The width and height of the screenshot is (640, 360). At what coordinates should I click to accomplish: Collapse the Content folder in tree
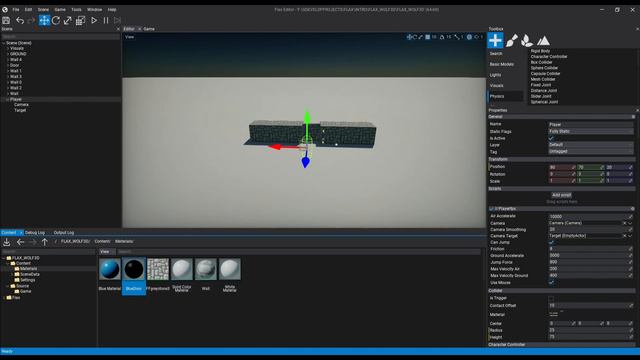pyautogui.click(x=8, y=264)
